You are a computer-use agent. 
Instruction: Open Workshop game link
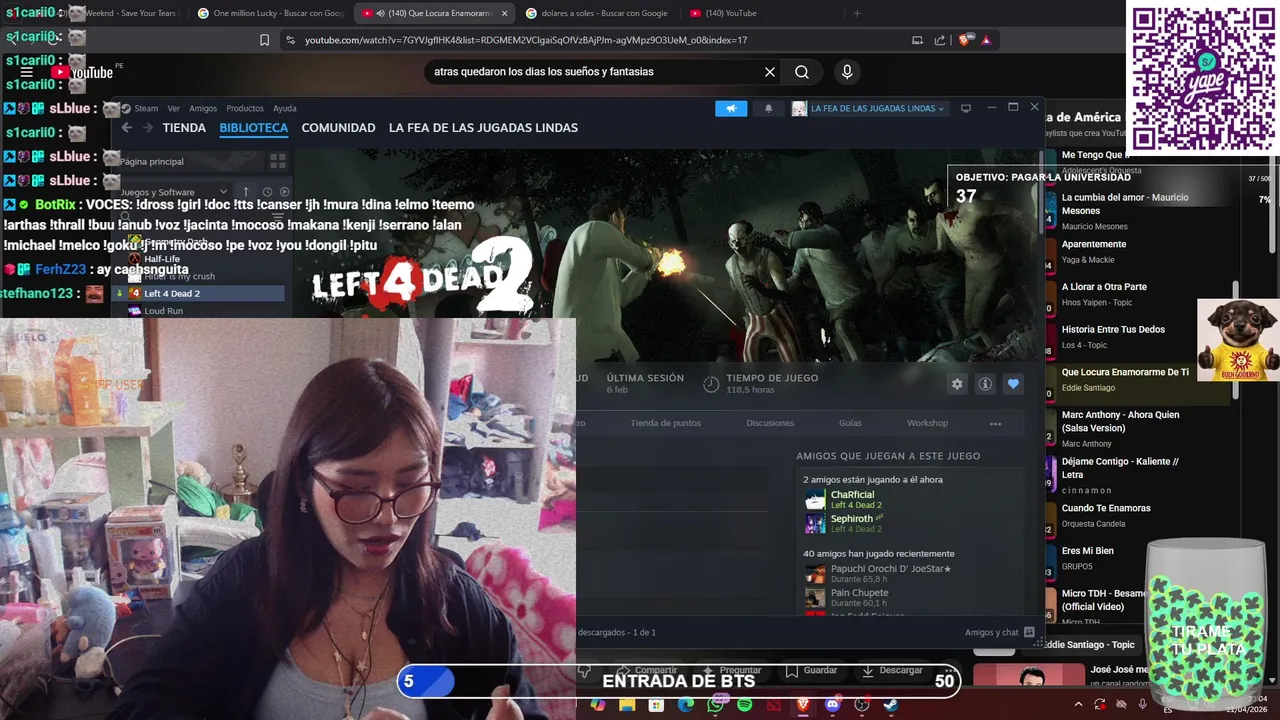click(x=927, y=423)
